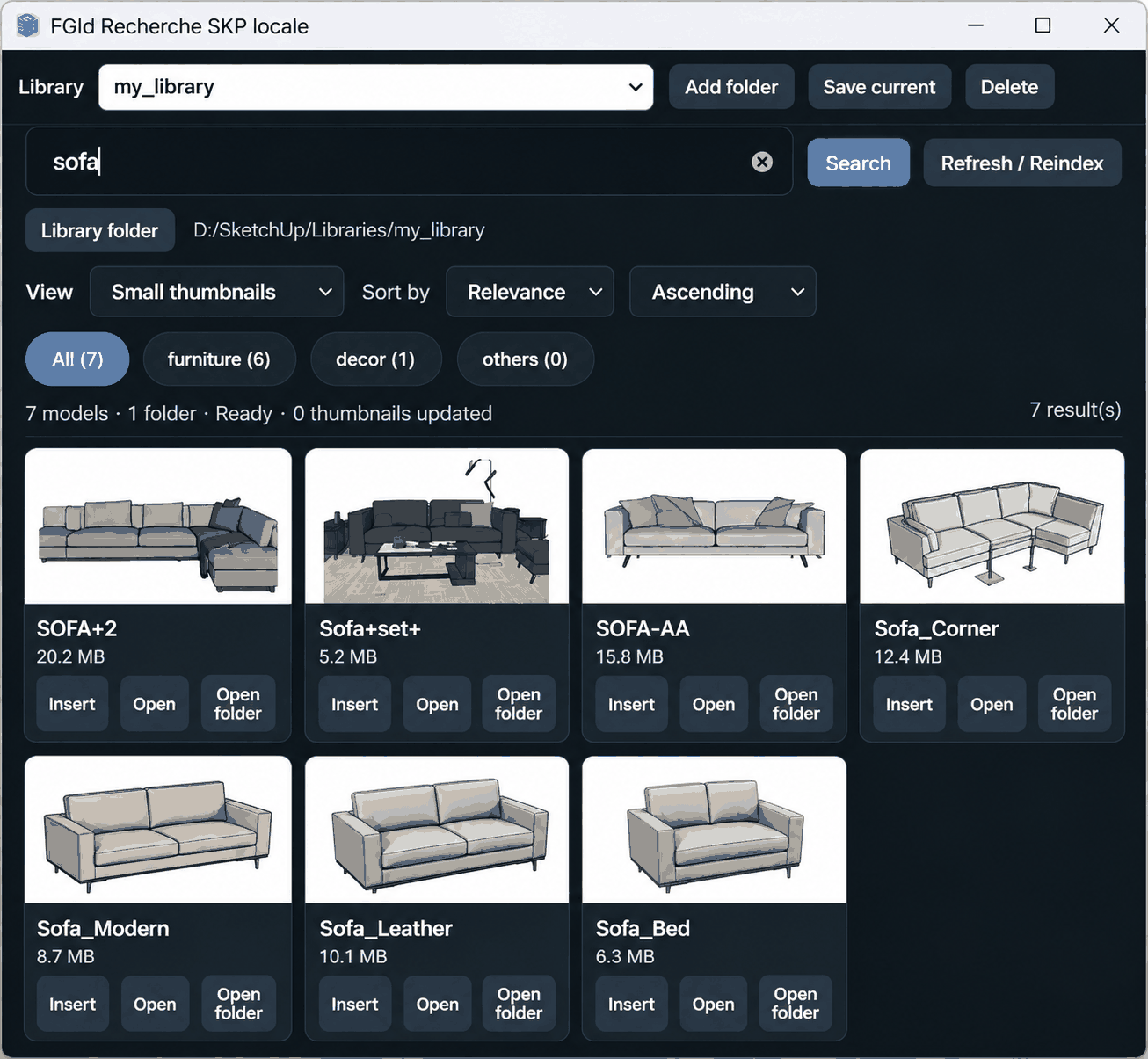1148x1059 pixels.
Task: Change the Ascending order dropdown
Action: pyautogui.click(x=723, y=292)
